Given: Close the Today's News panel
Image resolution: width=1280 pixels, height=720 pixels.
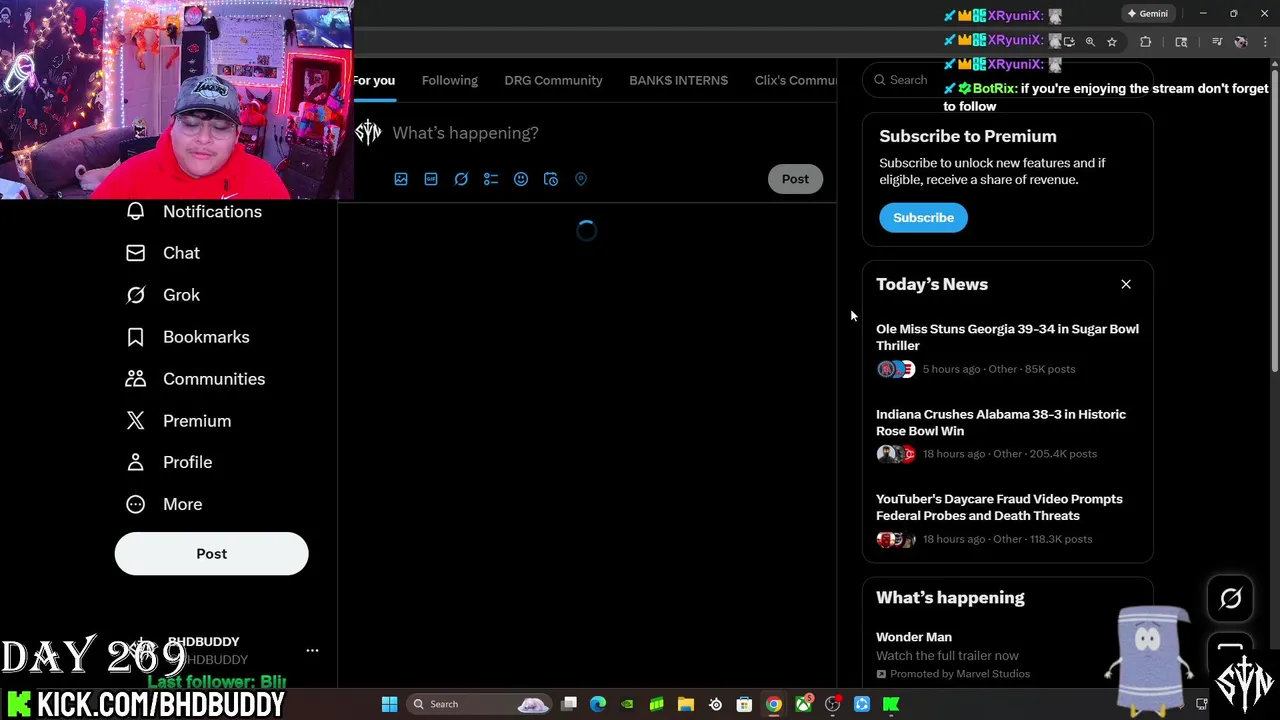Looking at the screenshot, I should [1126, 285].
